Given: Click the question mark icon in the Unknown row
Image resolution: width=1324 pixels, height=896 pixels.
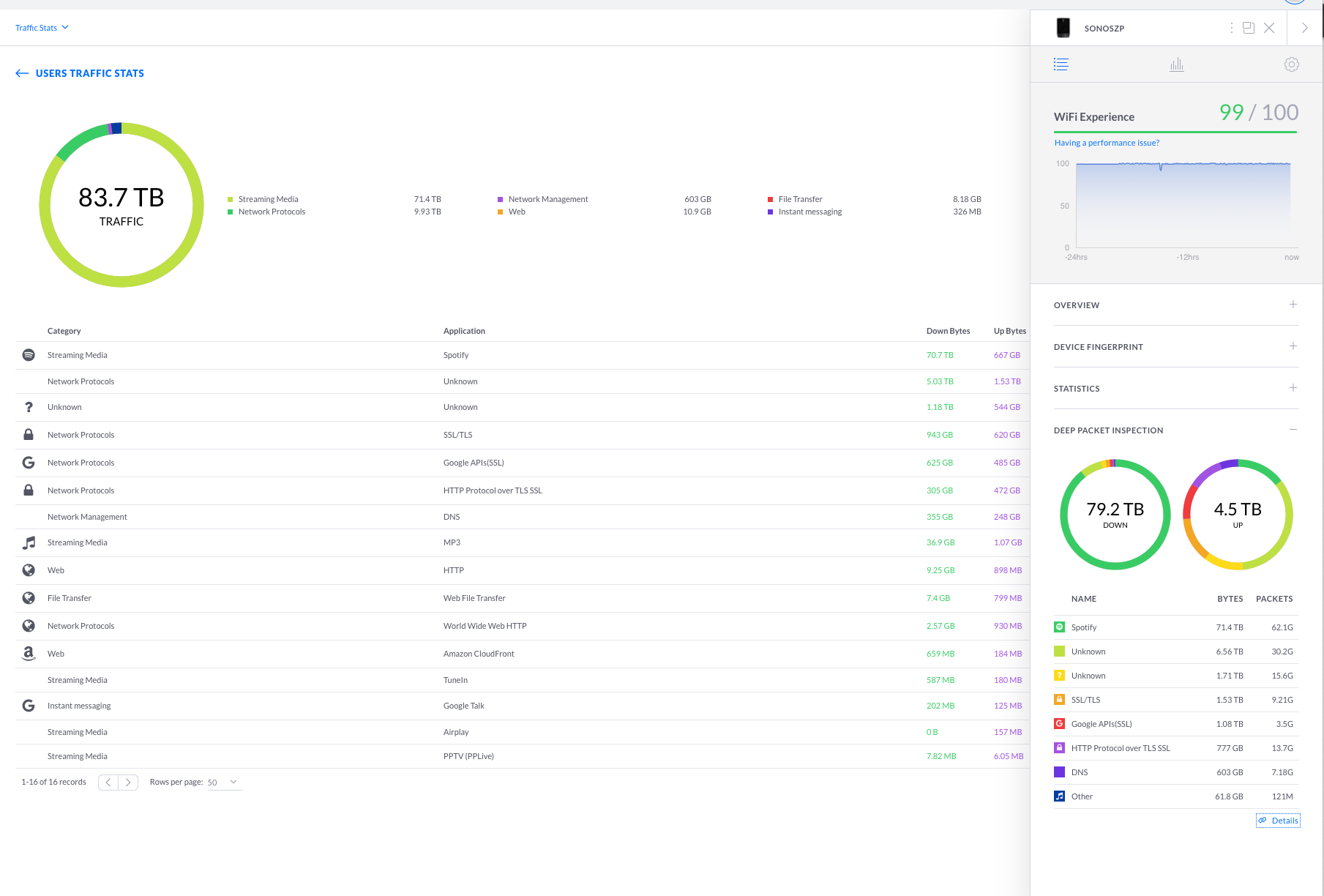Looking at the screenshot, I should 29,407.
